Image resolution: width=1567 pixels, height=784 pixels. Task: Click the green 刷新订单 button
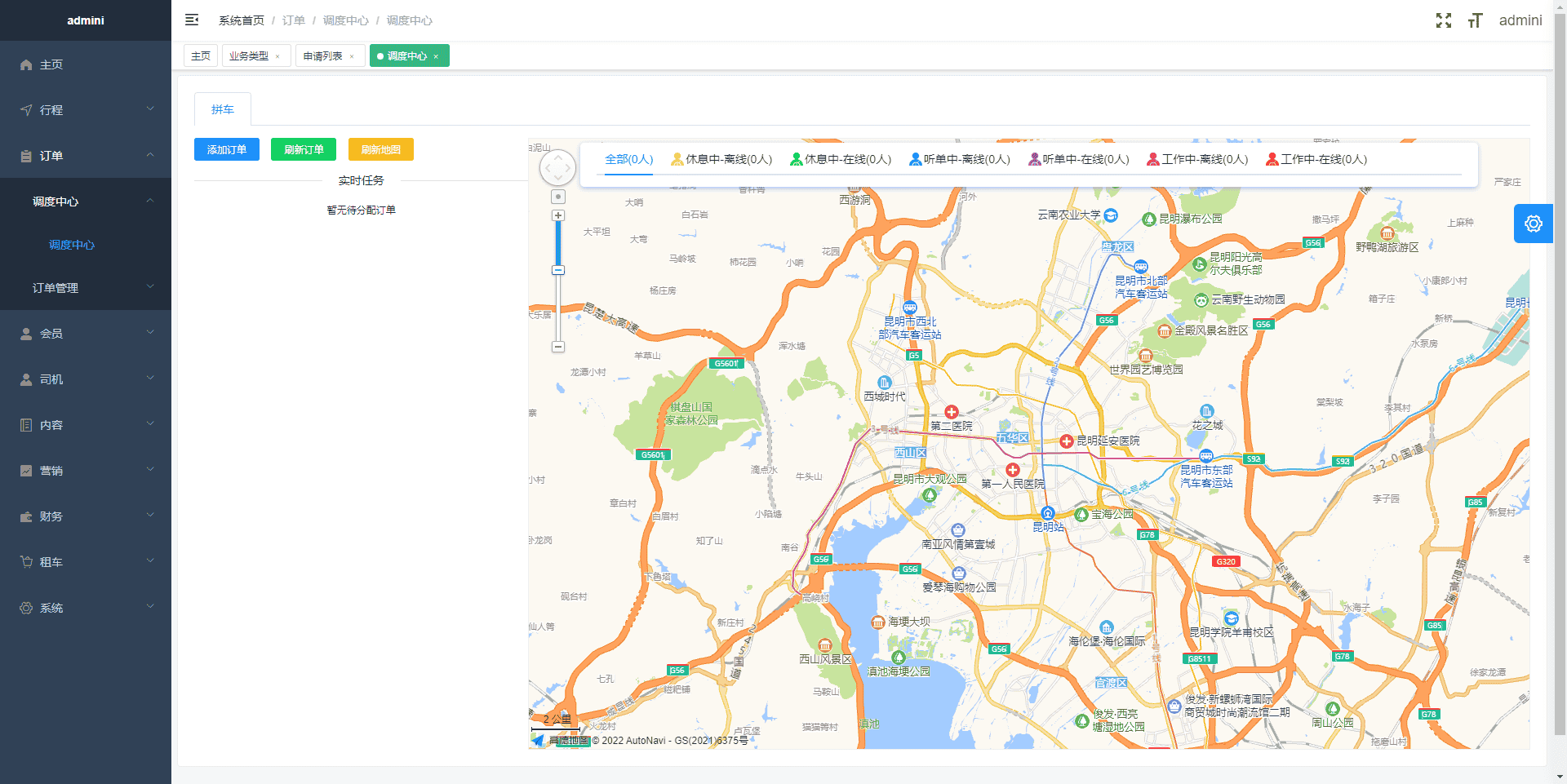tap(304, 149)
